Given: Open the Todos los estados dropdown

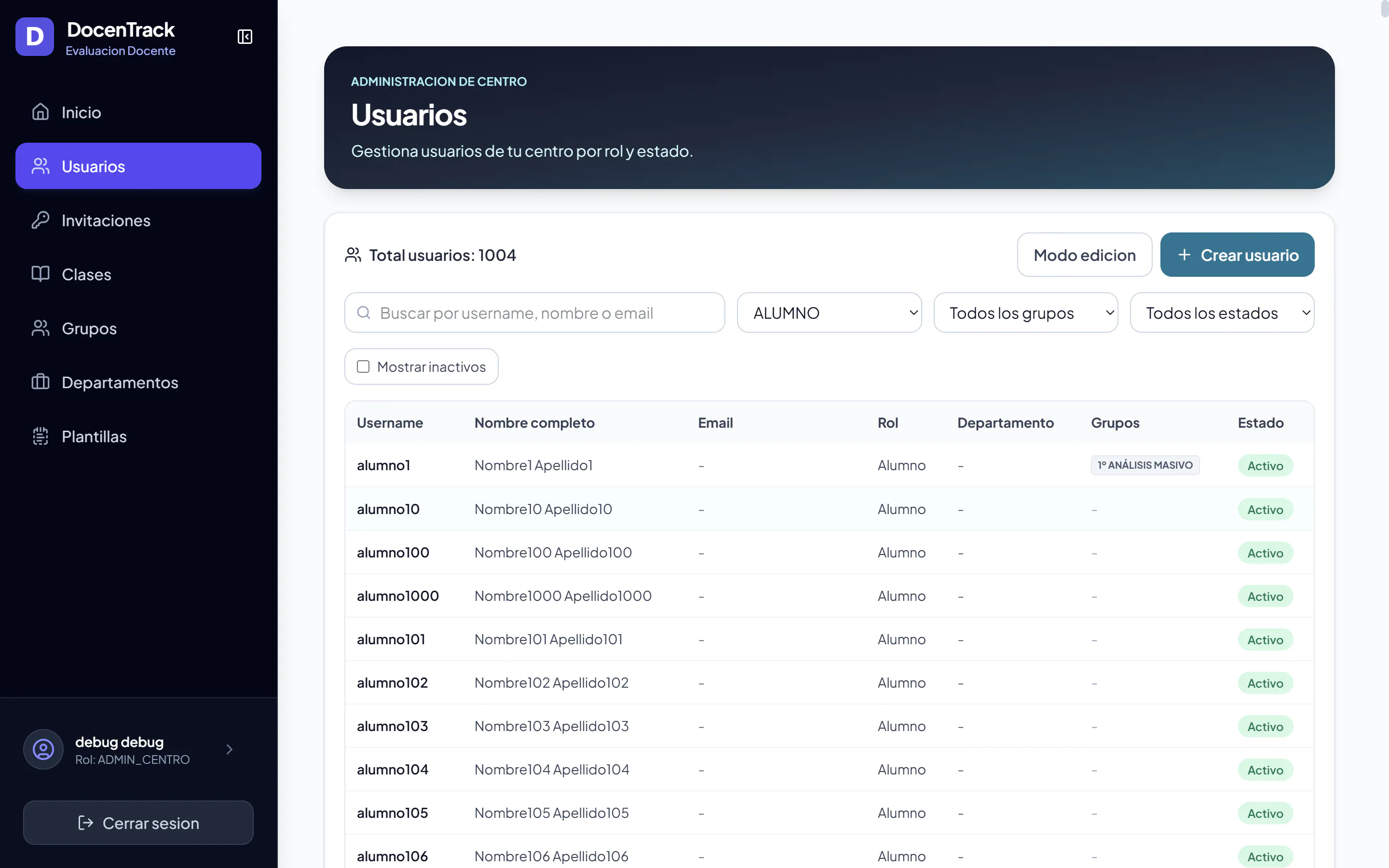Looking at the screenshot, I should tap(1222, 312).
